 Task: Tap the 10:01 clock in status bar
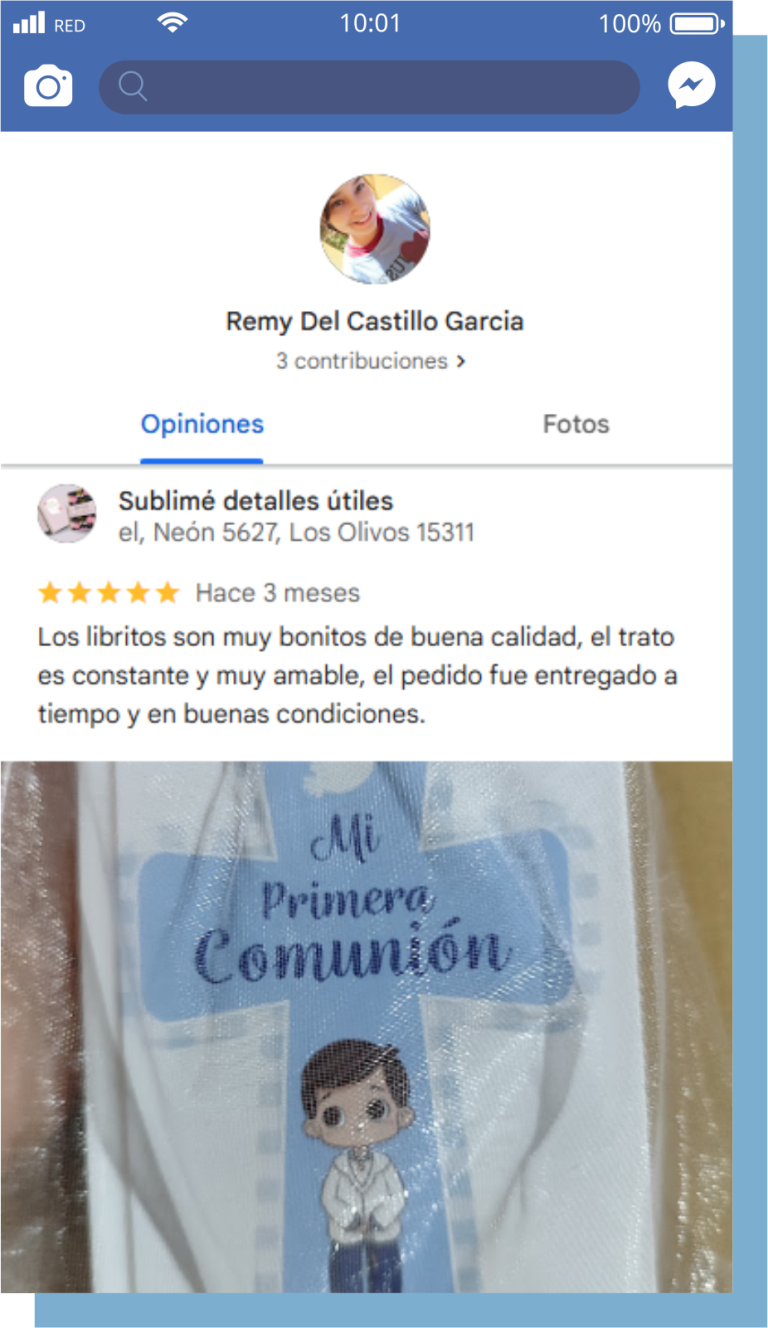point(370,23)
